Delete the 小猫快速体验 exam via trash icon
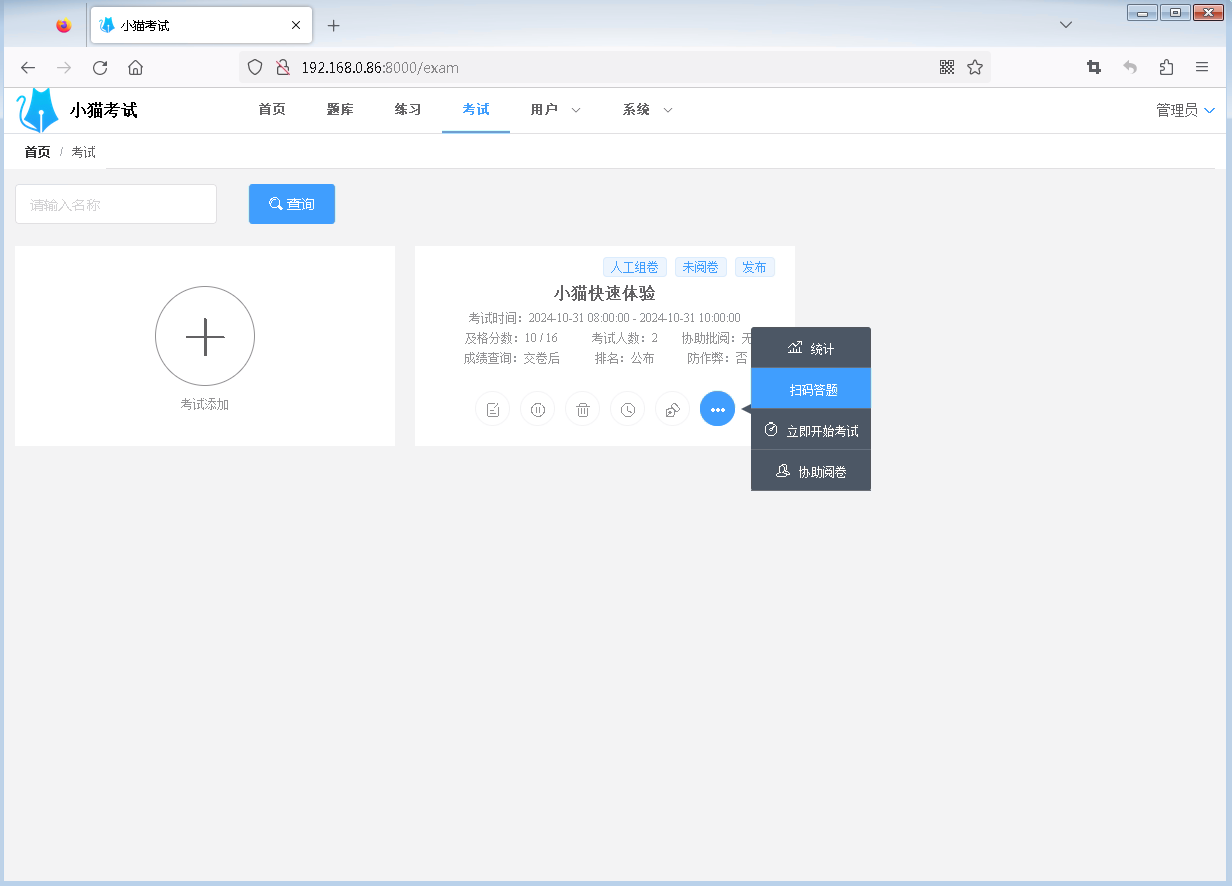 click(582, 409)
